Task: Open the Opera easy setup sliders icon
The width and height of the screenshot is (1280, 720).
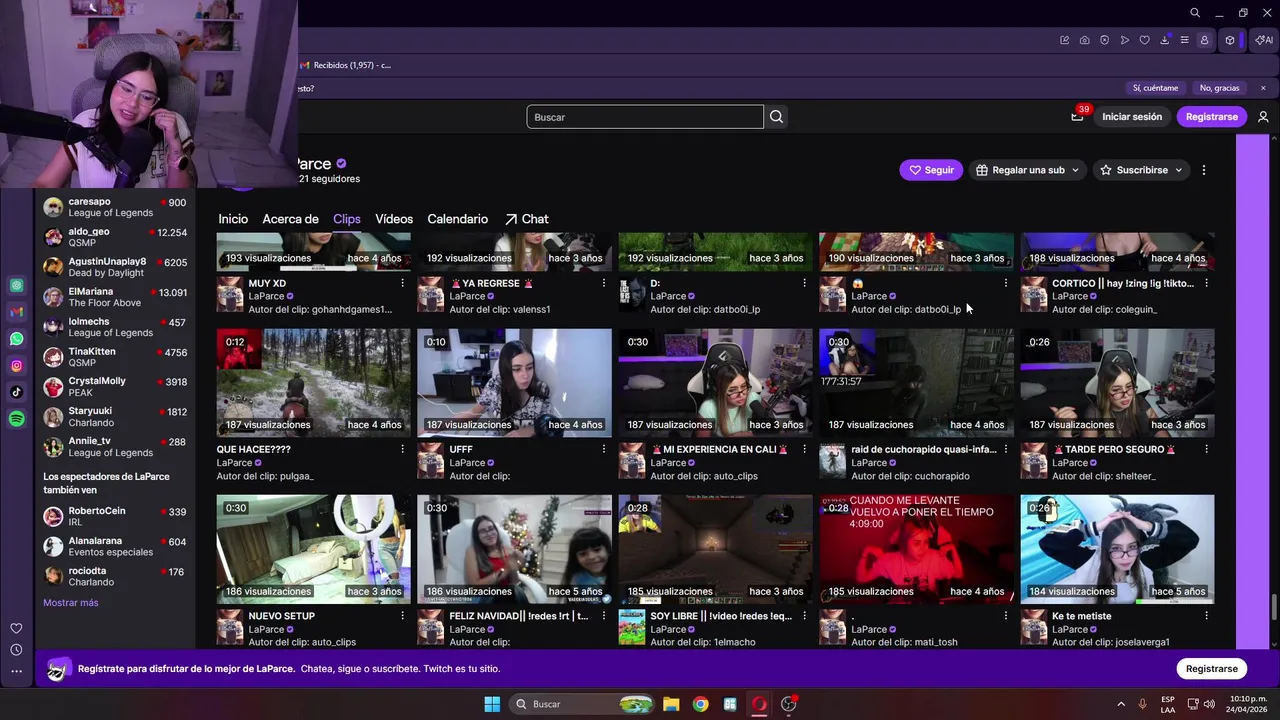Action: [x=1184, y=40]
